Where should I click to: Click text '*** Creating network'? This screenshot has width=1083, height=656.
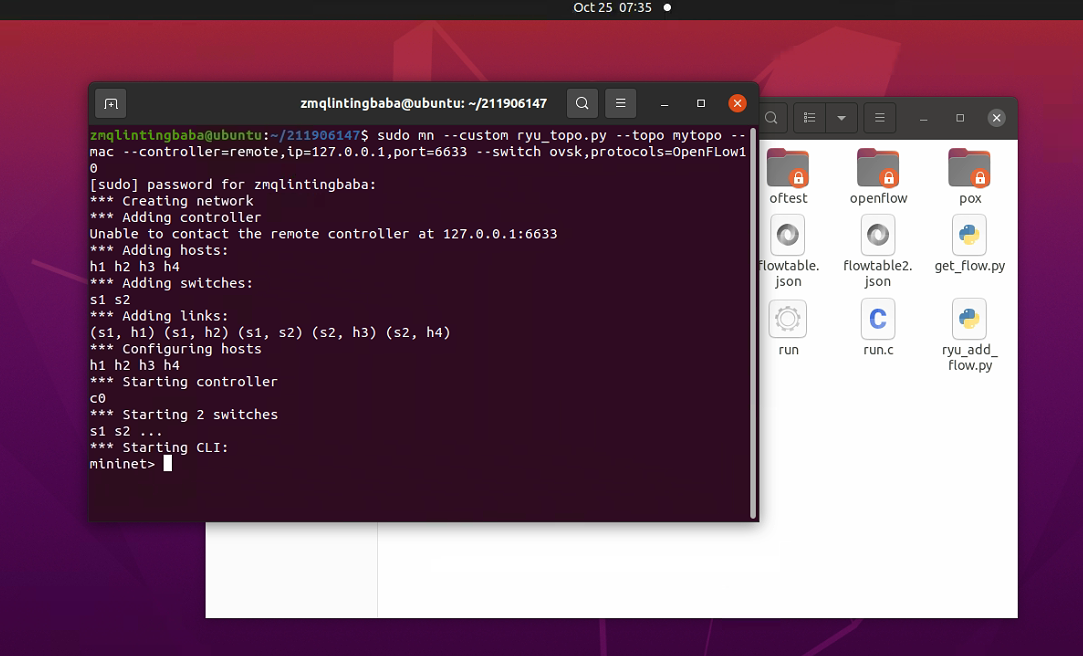(x=171, y=201)
